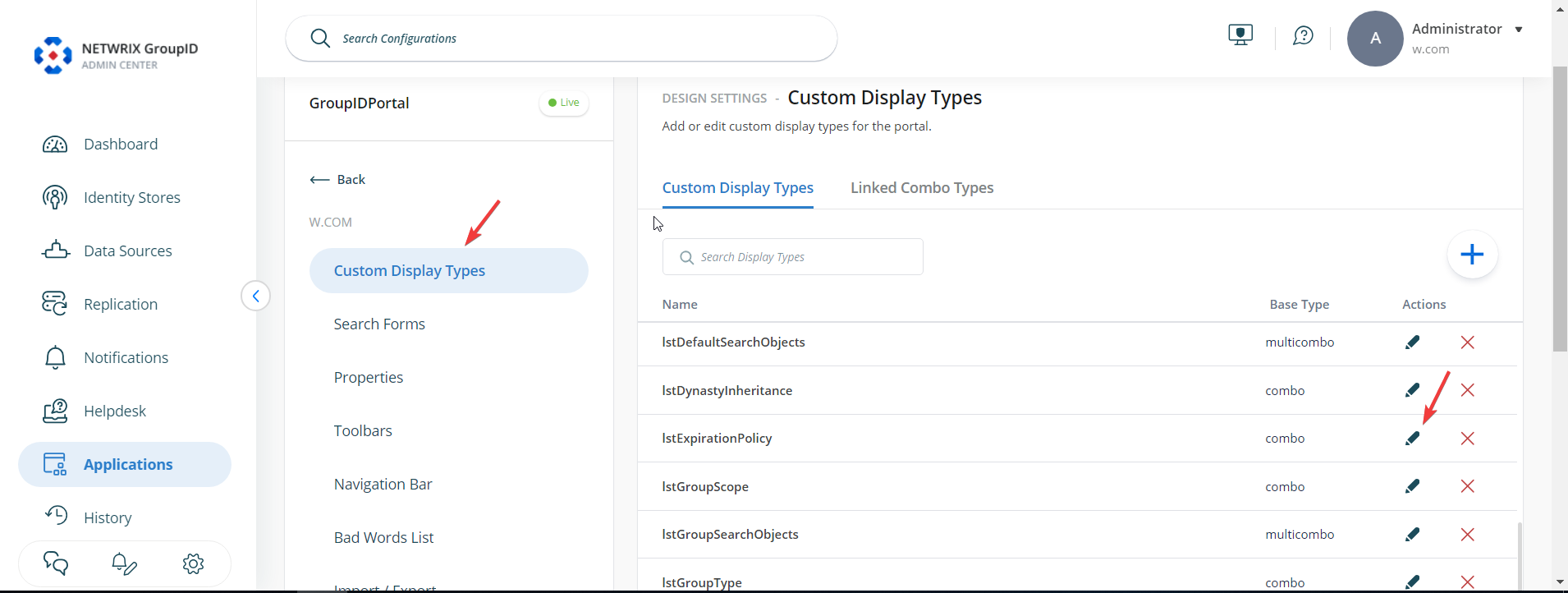The image size is (1568, 593).
Task: Select Applications in sidebar
Action: [125, 465]
